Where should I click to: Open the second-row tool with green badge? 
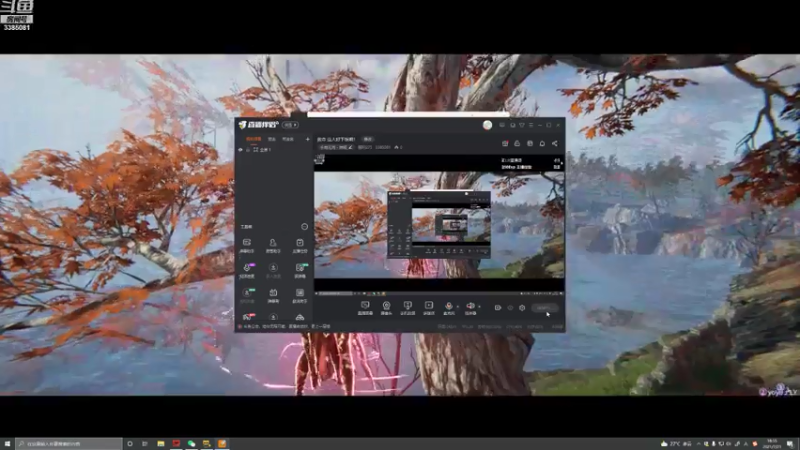(x=300, y=270)
